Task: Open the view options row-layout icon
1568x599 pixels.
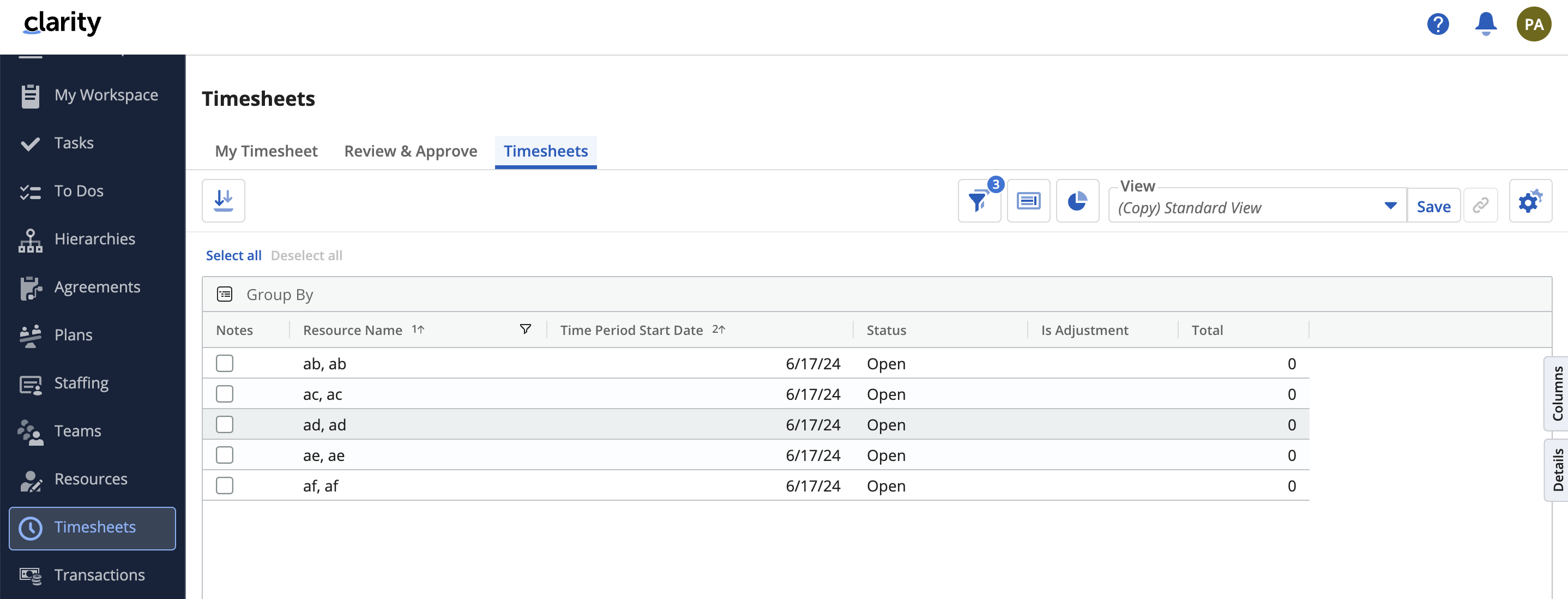Action: click(1028, 201)
